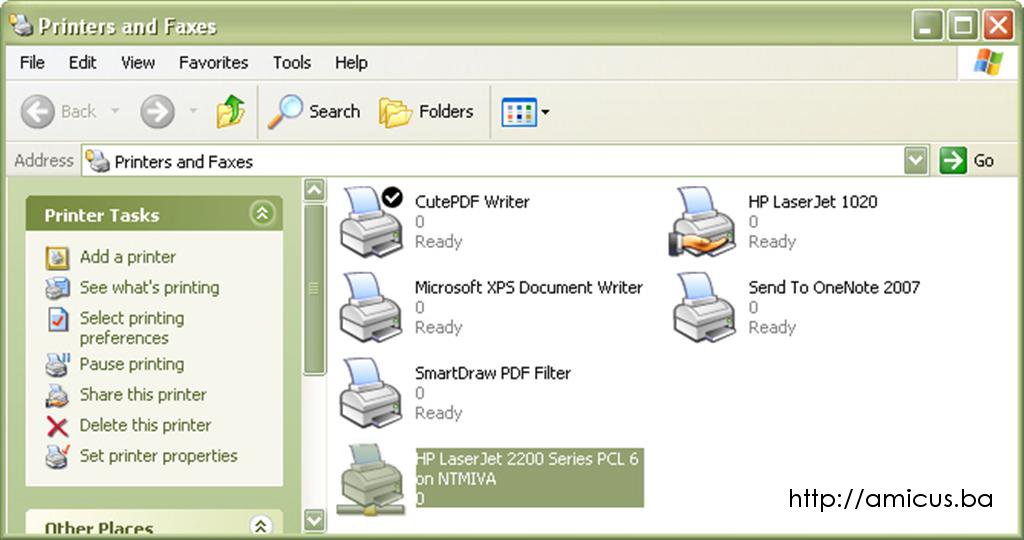Click the printing preferences checkmark icon
Screen dimensions: 1024x540
point(57,319)
